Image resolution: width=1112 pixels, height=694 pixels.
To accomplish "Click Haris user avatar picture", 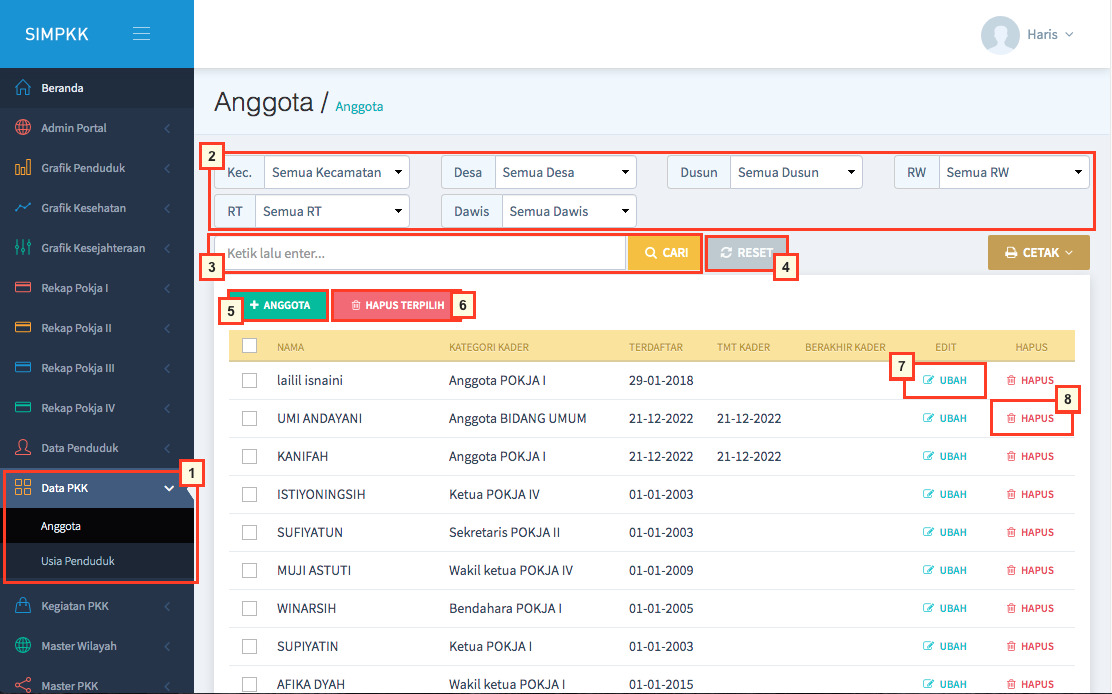I will pos(1000,34).
